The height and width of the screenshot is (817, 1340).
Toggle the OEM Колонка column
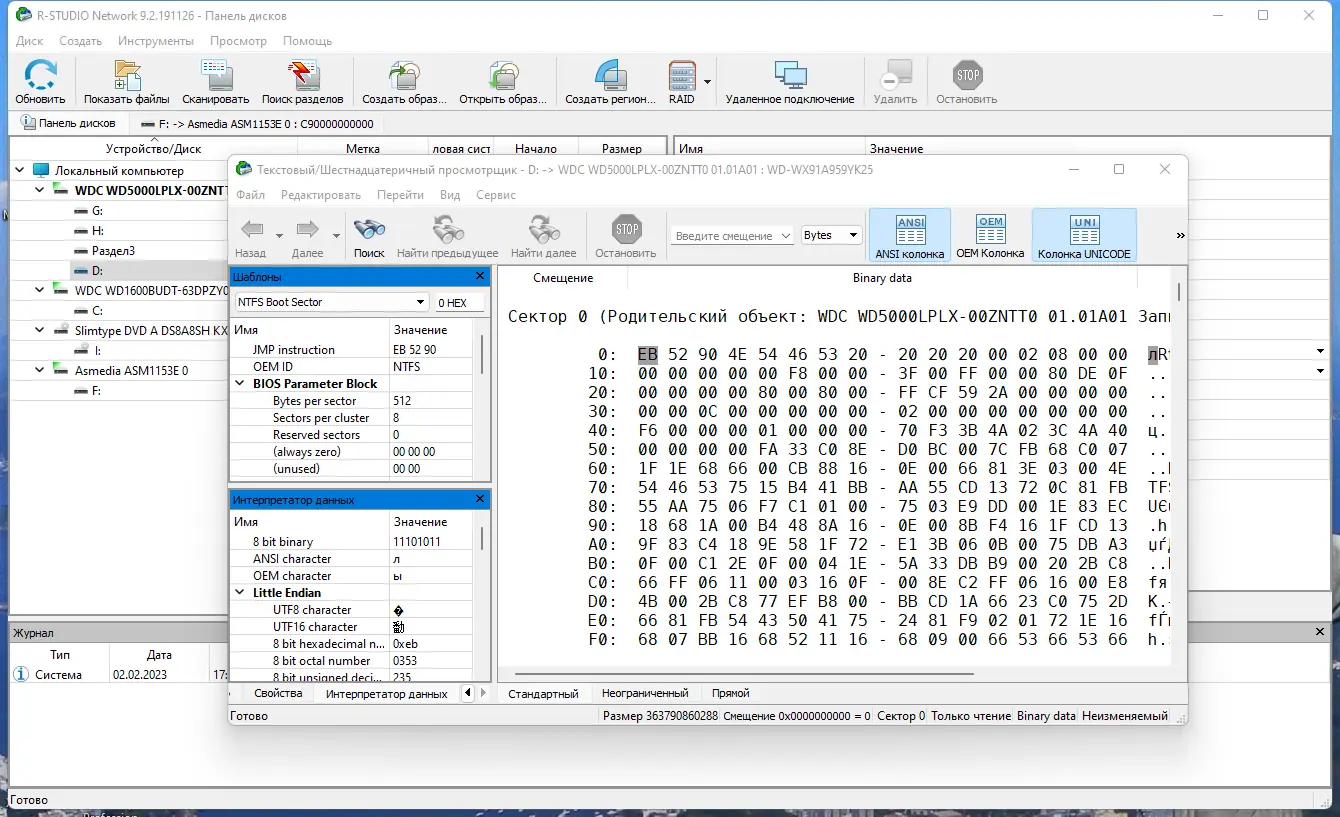[990, 235]
